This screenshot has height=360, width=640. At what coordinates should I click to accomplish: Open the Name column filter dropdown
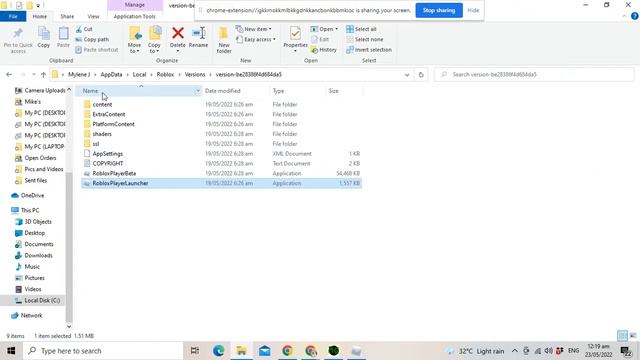coord(198,91)
